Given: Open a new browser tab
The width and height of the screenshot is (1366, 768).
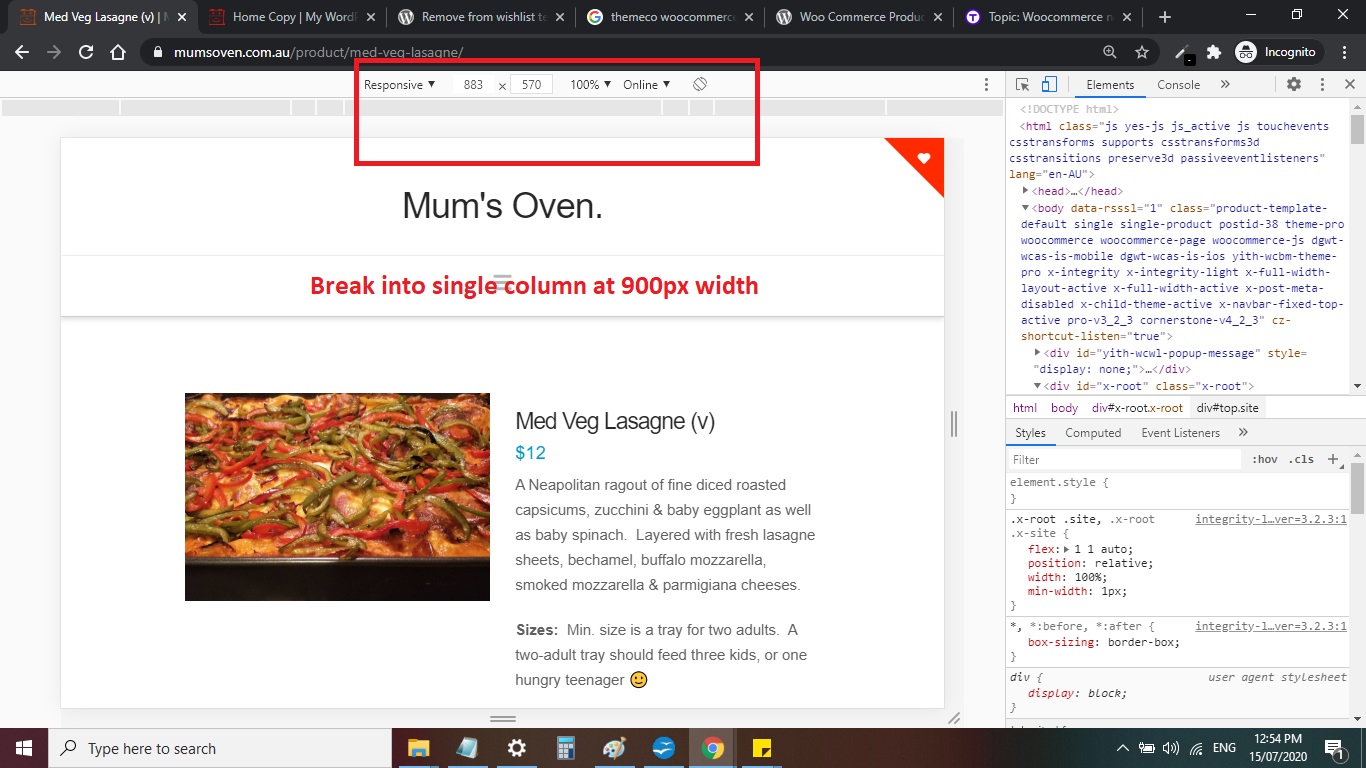Looking at the screenshot, I should [1165, 17].
